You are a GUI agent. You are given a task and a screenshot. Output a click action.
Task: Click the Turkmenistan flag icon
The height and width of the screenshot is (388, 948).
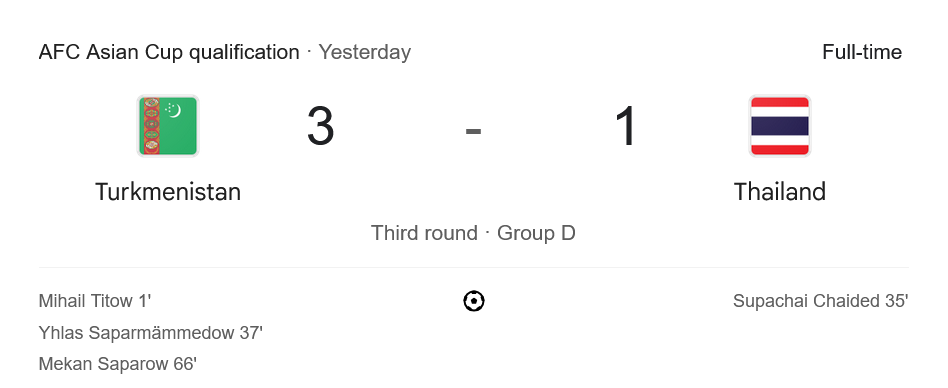(168, 126)
